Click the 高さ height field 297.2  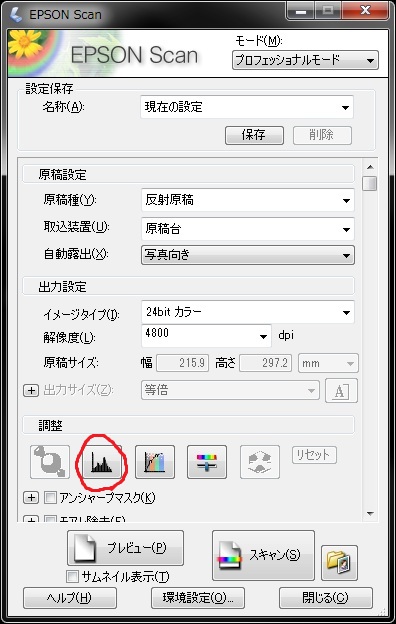click(x=265, y=363)
